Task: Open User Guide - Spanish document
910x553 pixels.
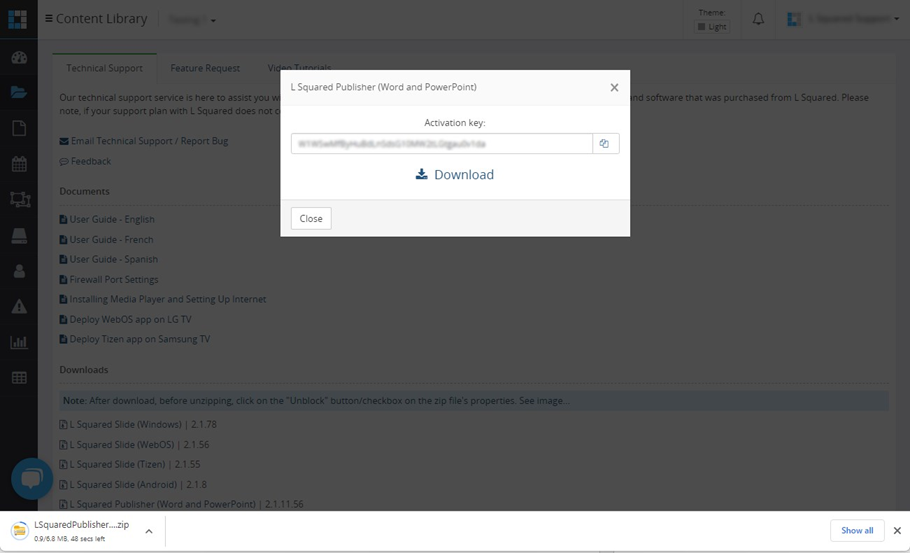Action: coord(114,259)
